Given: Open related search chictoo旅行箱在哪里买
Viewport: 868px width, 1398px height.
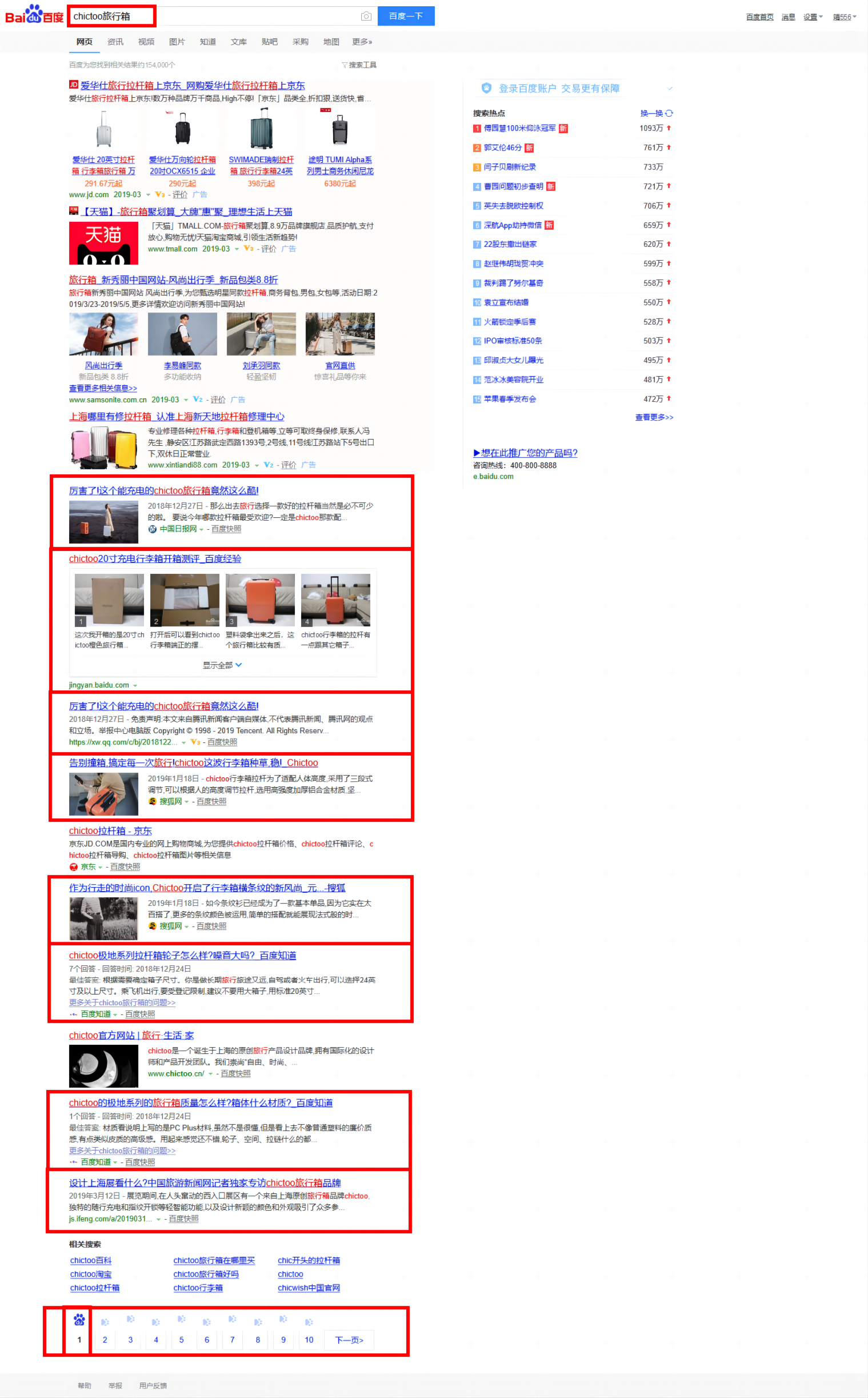Looking at the screenshot, I should pos(214,1260).
